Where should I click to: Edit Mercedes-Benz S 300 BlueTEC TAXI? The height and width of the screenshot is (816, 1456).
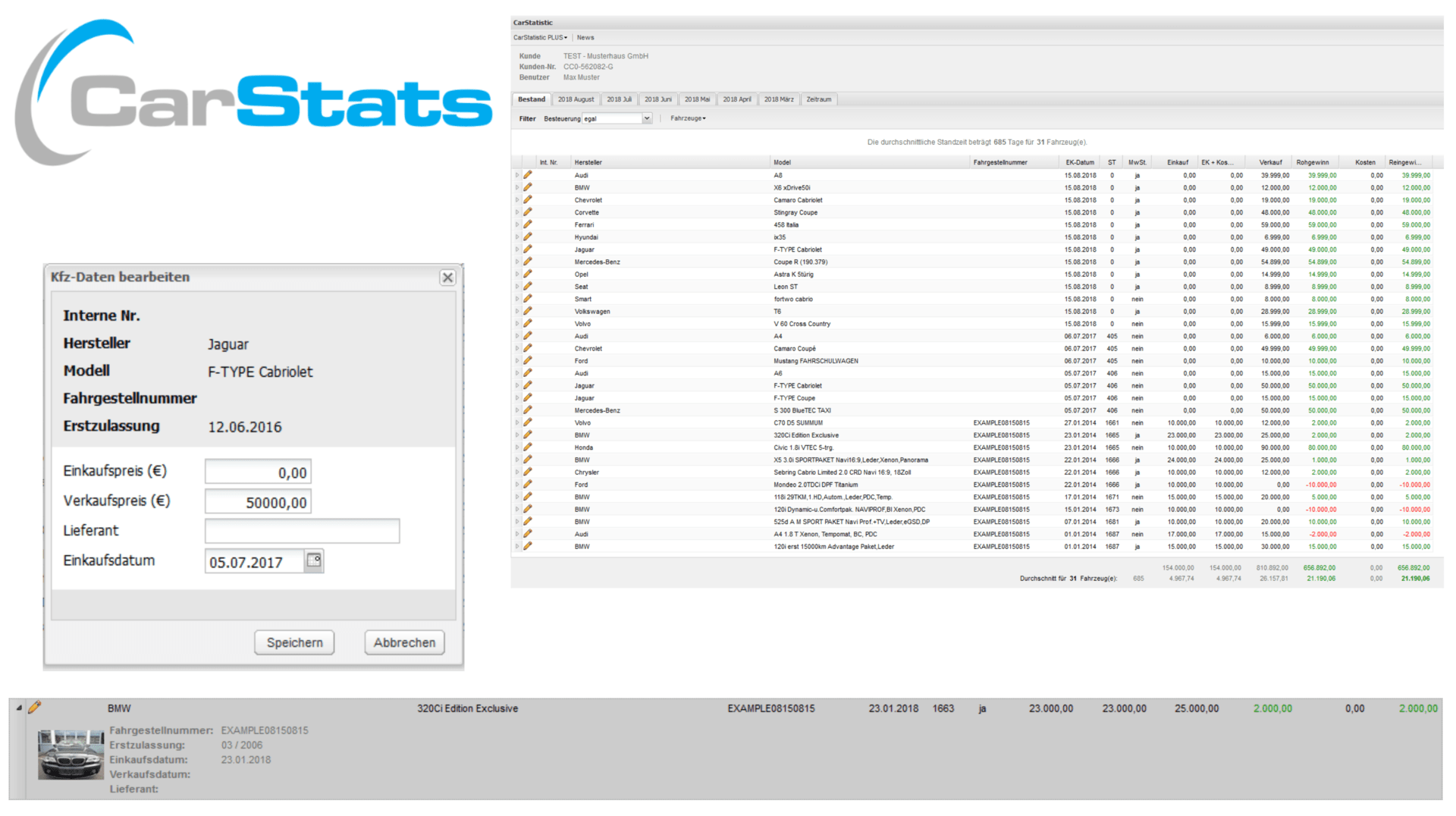(528, 410)
